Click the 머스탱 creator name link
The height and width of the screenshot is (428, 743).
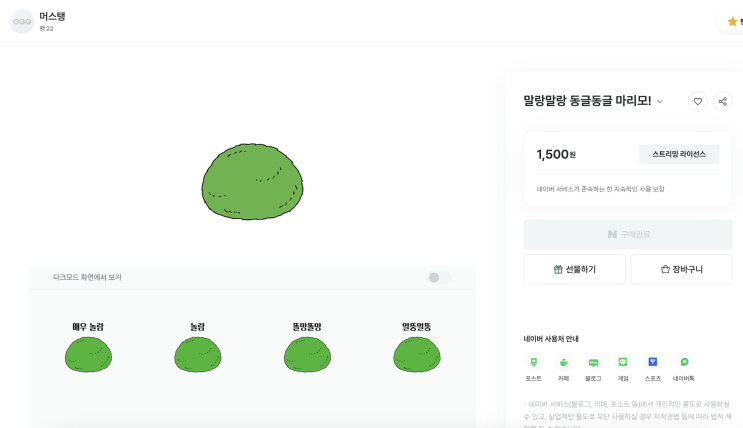tap(52, 16)
